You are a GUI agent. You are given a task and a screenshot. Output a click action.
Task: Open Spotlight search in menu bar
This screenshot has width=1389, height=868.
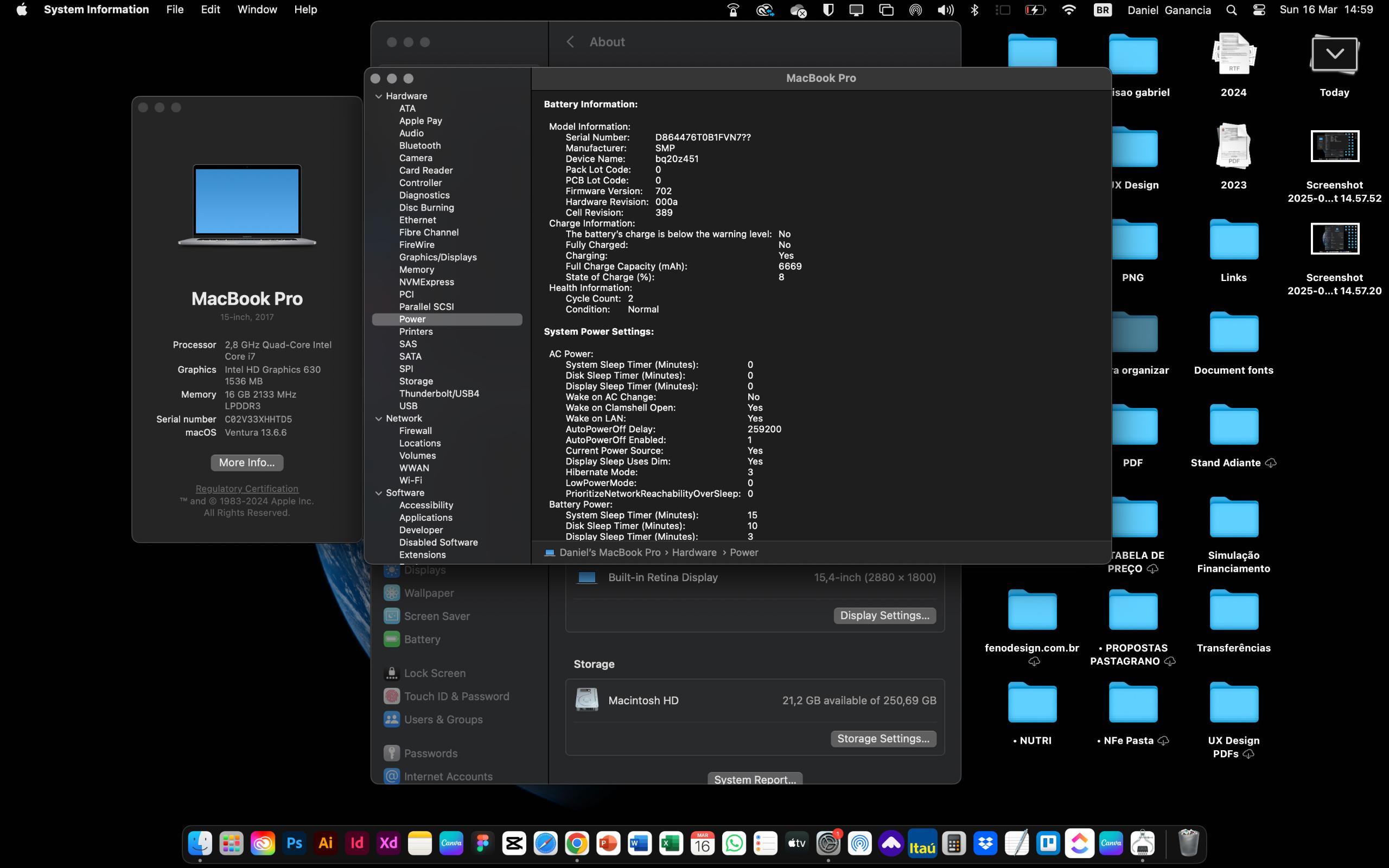[1231, 10]
